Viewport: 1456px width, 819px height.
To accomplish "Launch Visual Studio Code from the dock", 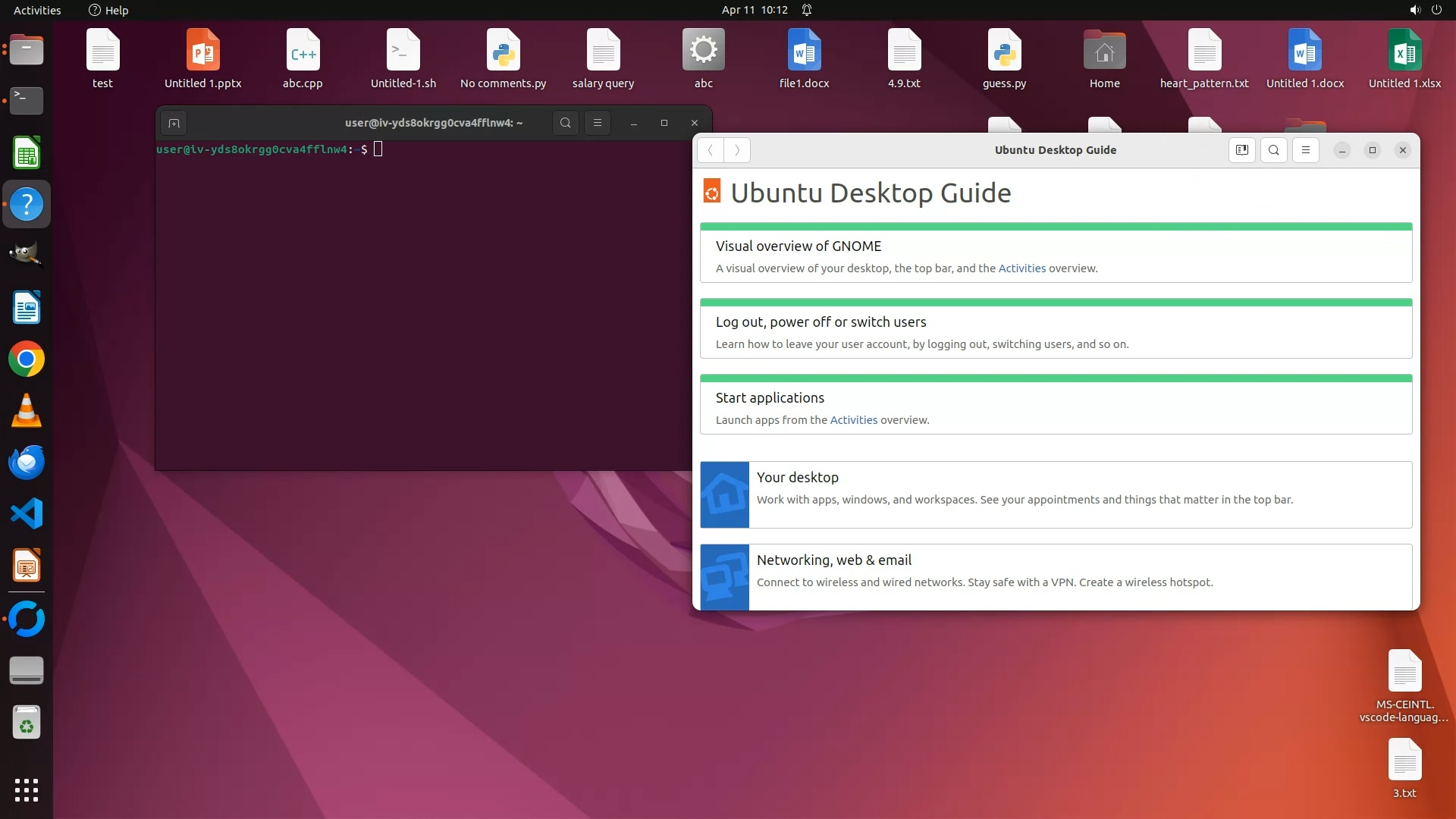I will 27,514.
